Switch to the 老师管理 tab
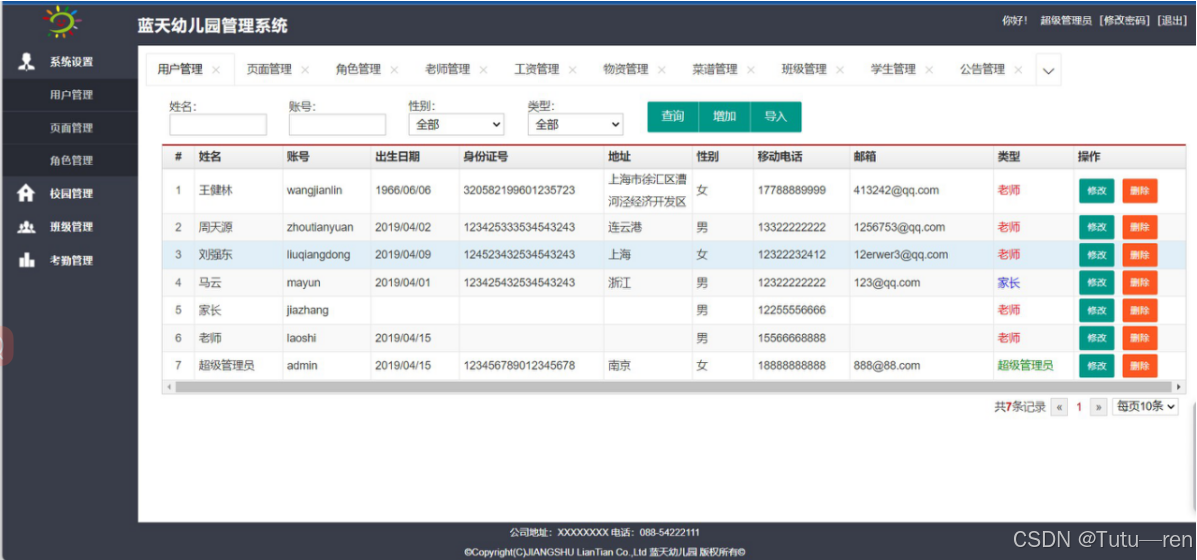This screenshot has width=1197, height=560. point(447,69)
